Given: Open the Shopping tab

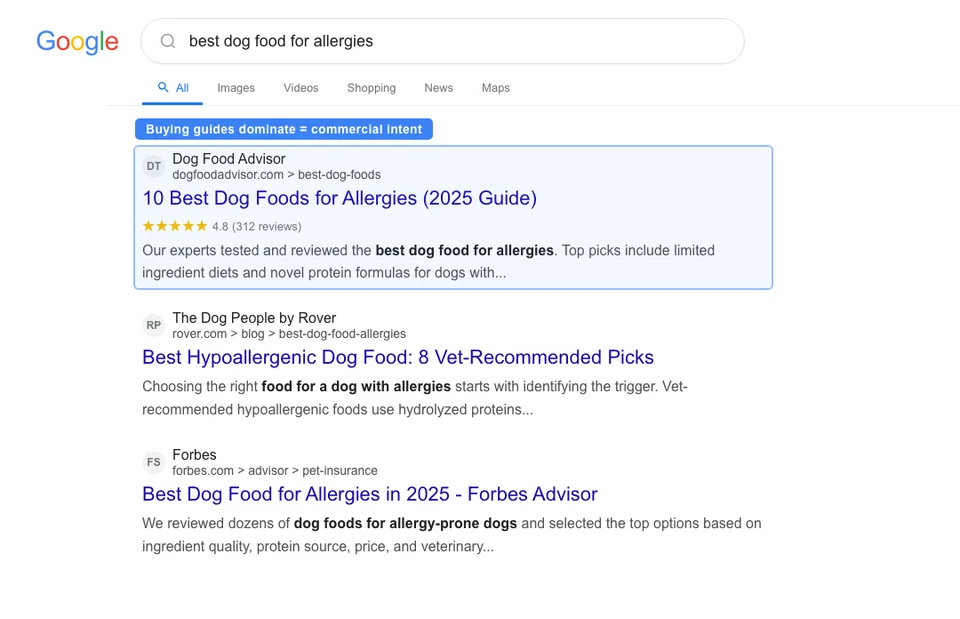Looking at the screenshot, I should coord(371,88).
